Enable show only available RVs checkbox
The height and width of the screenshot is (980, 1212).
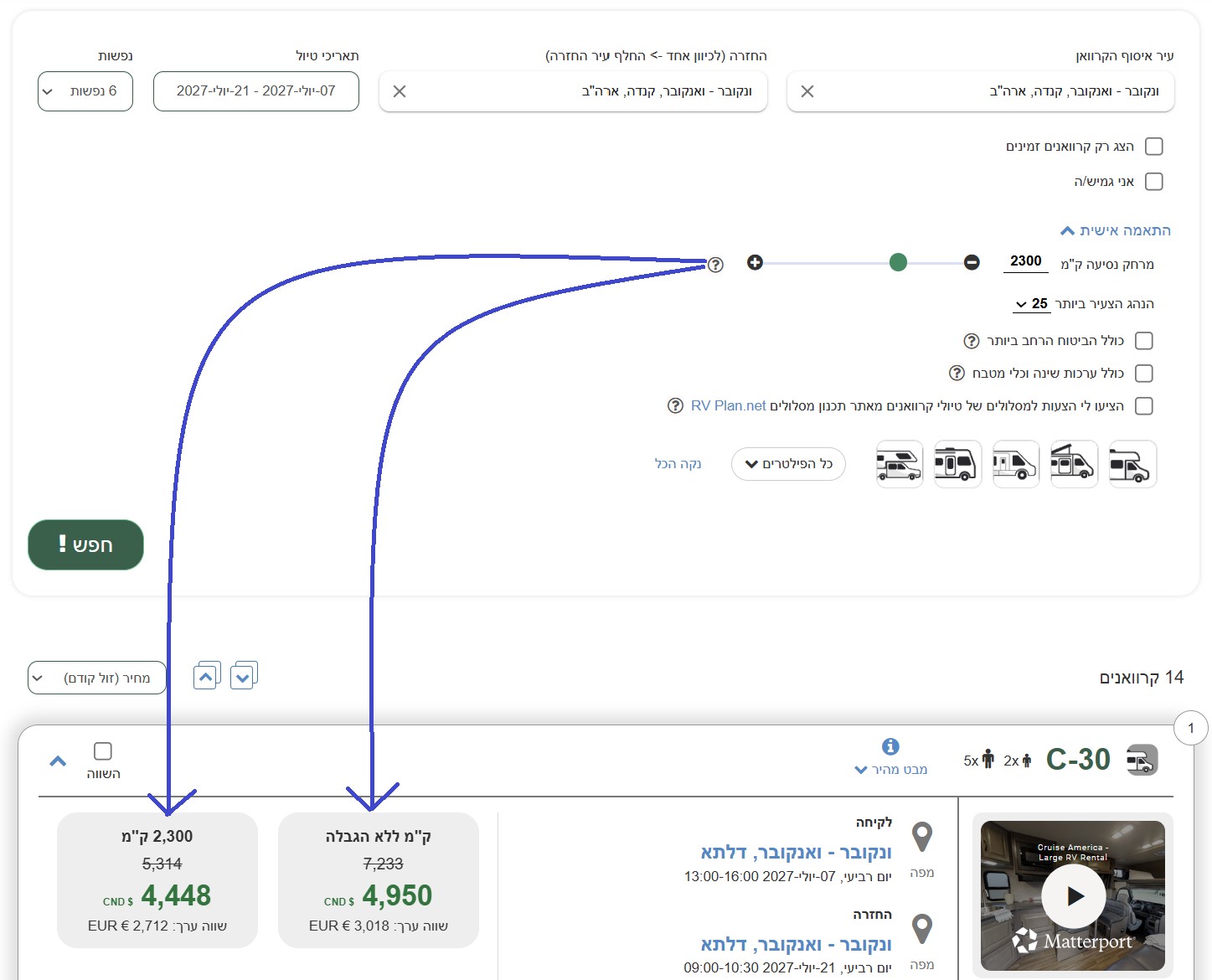(1153, 147)
